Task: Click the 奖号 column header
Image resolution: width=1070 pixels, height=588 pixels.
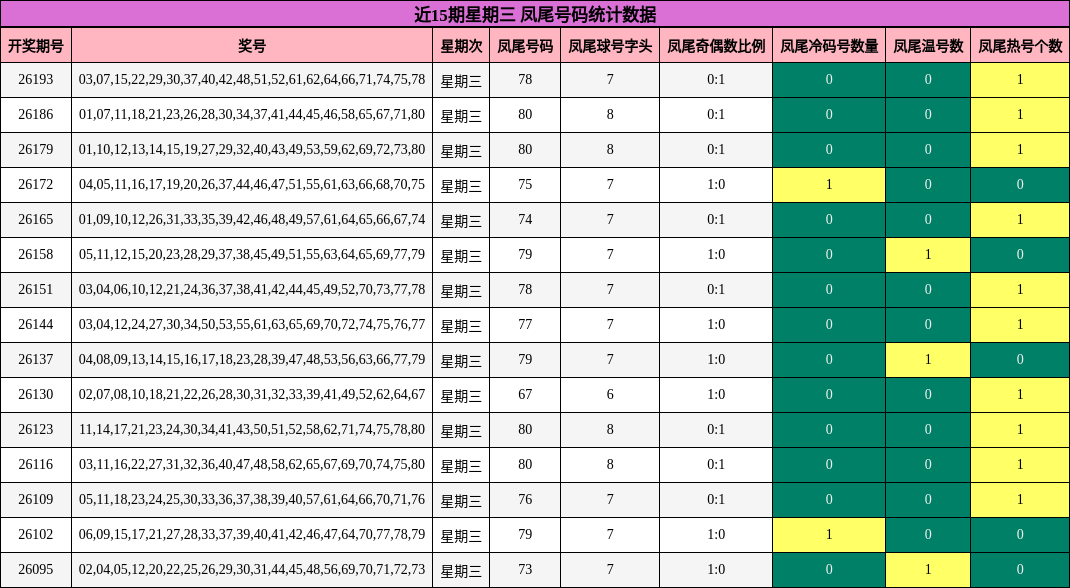Action: (252, 46)
